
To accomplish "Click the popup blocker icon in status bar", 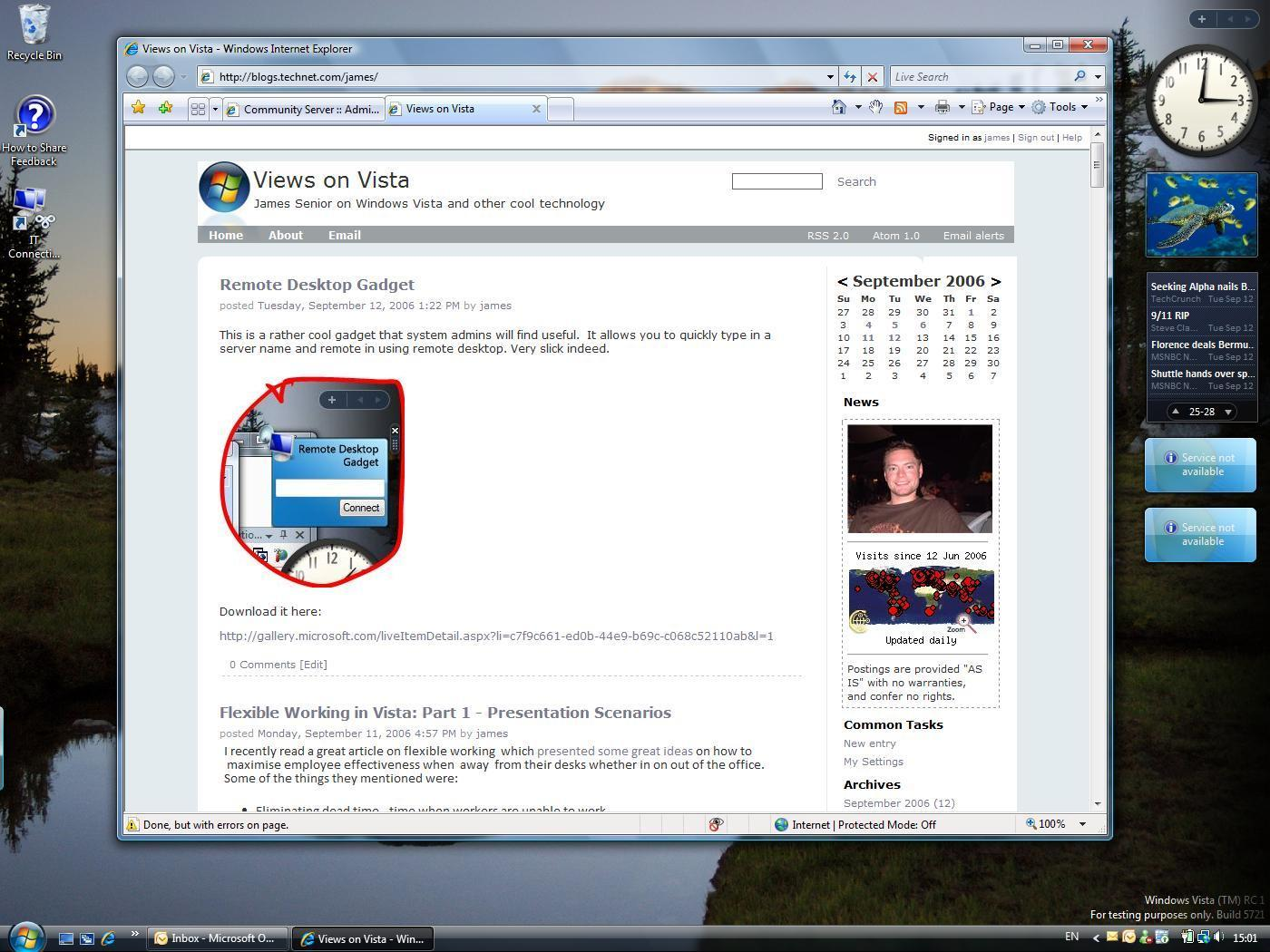I will [716, 824].
